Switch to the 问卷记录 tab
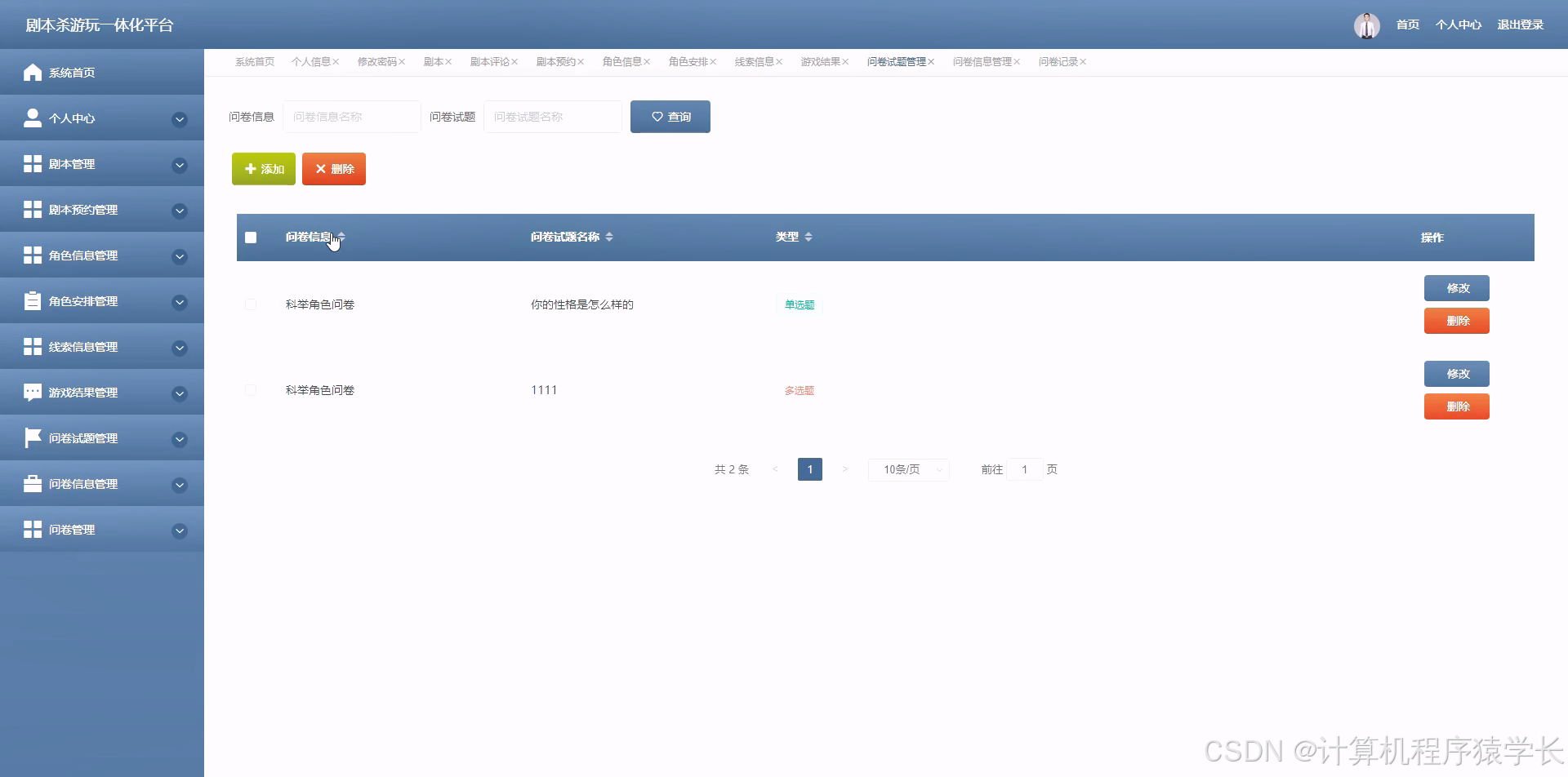This screenshot has width=1568, height=777. (1058, 62)
